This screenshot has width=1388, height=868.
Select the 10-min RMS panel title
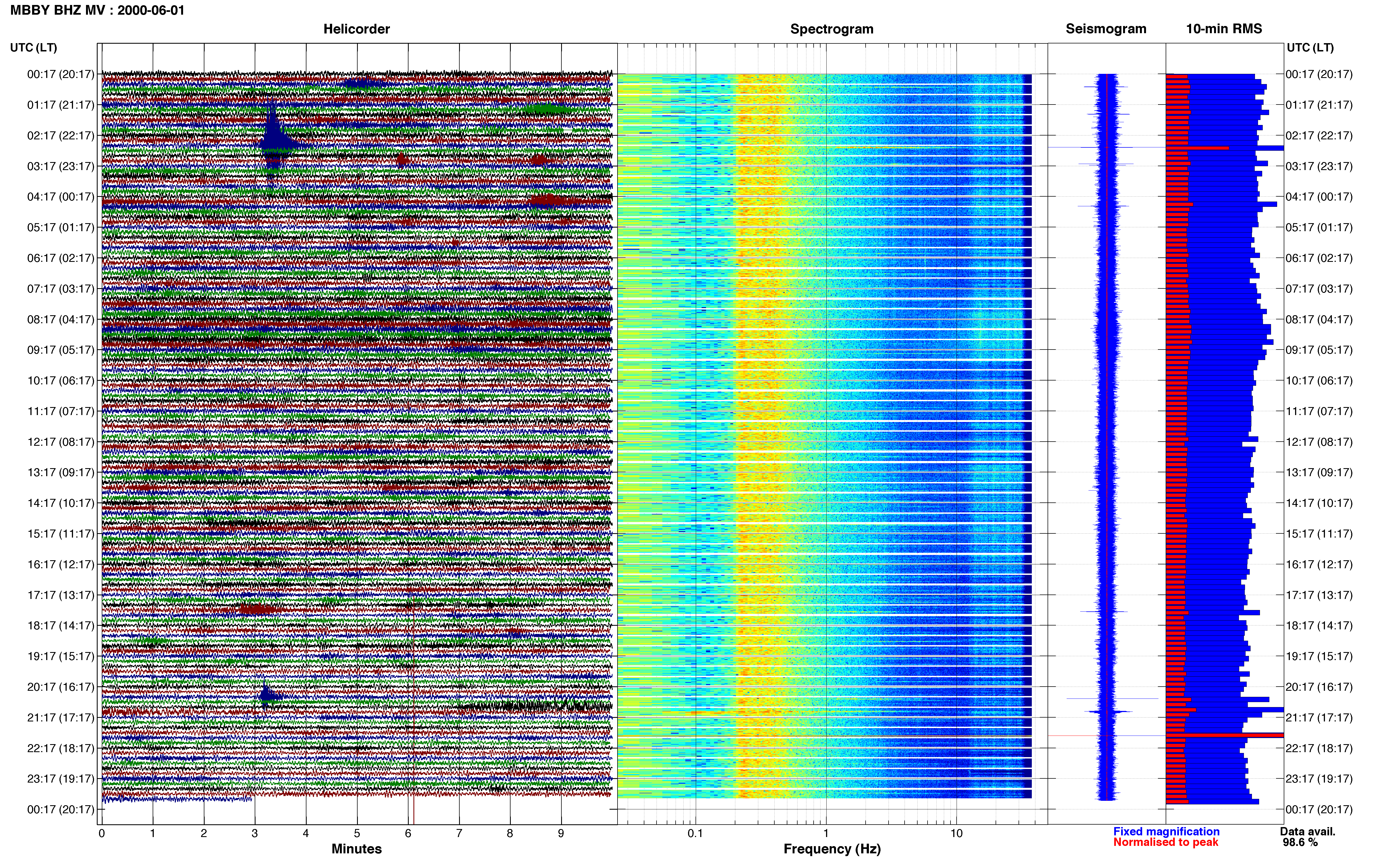coord(1224,29)
